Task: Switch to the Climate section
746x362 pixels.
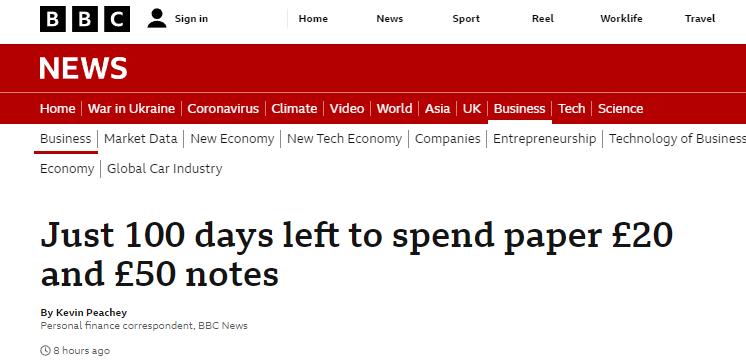Action: pyautogui.click(x=294, y=108)
